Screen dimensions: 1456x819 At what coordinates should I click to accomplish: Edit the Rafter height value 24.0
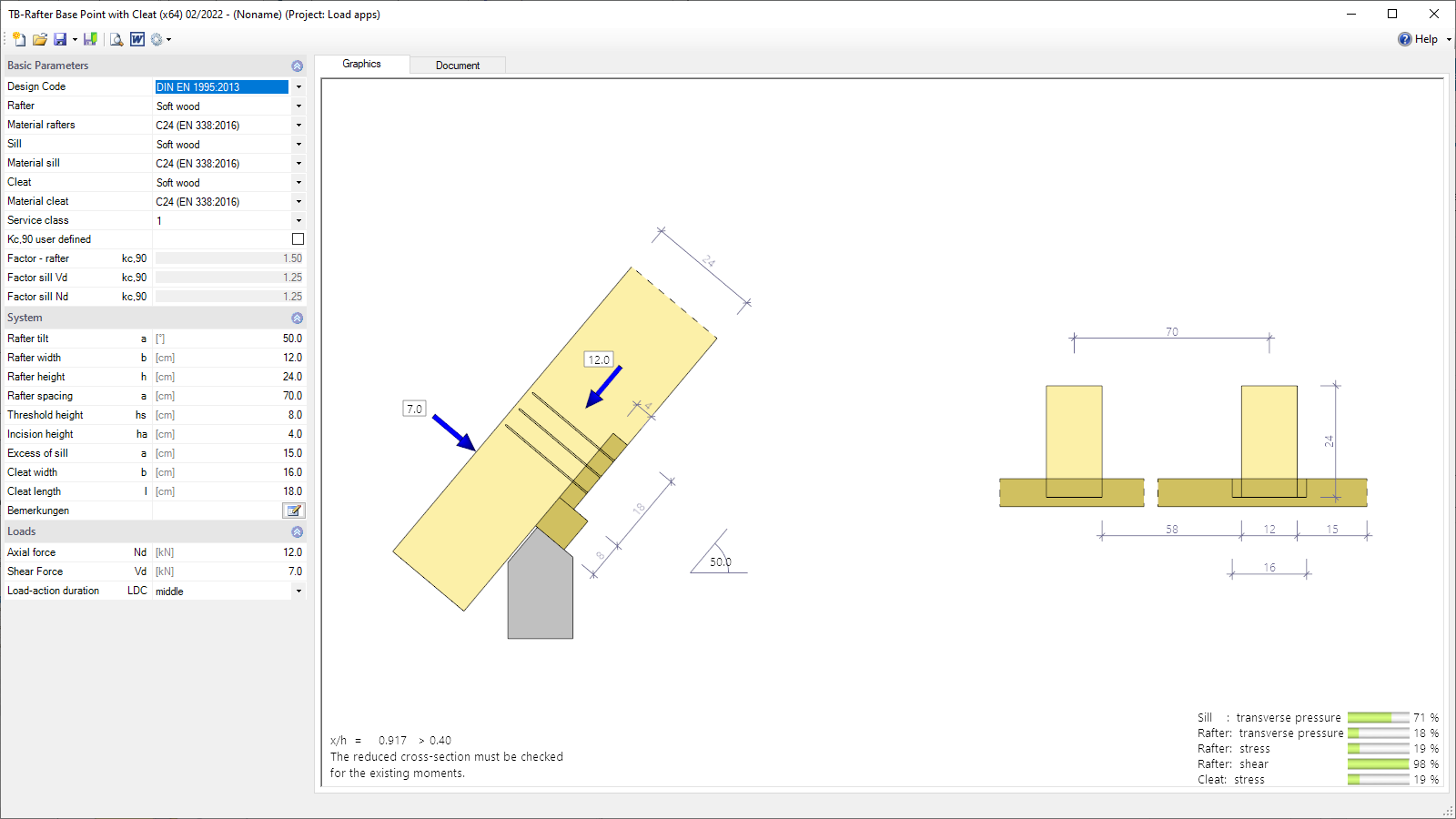pos(229,377)
